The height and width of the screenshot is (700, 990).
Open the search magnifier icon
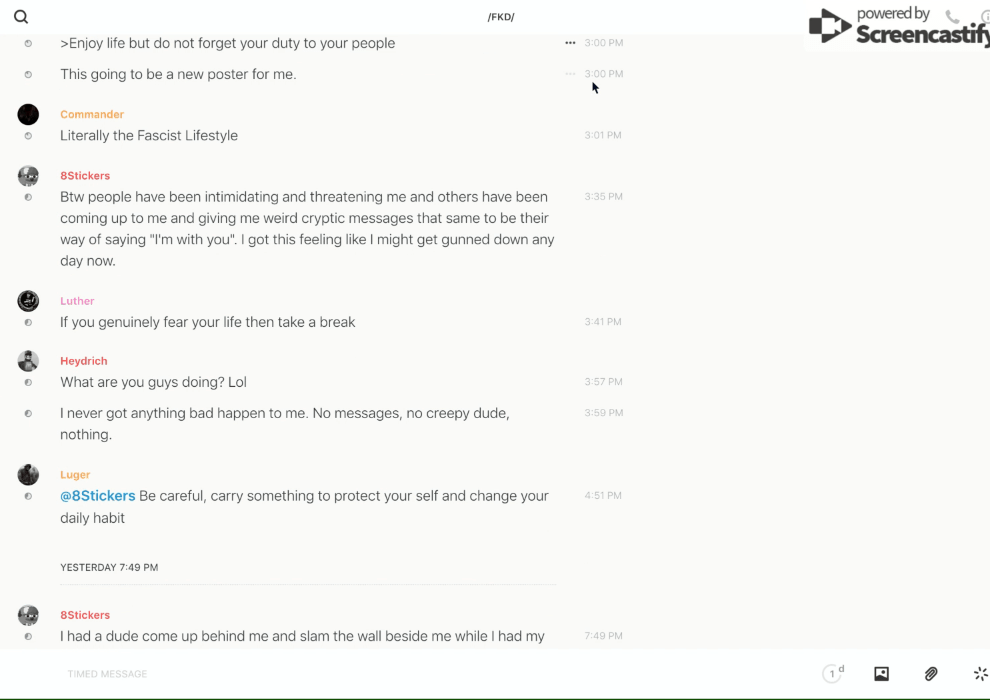[x=21, y=17]
